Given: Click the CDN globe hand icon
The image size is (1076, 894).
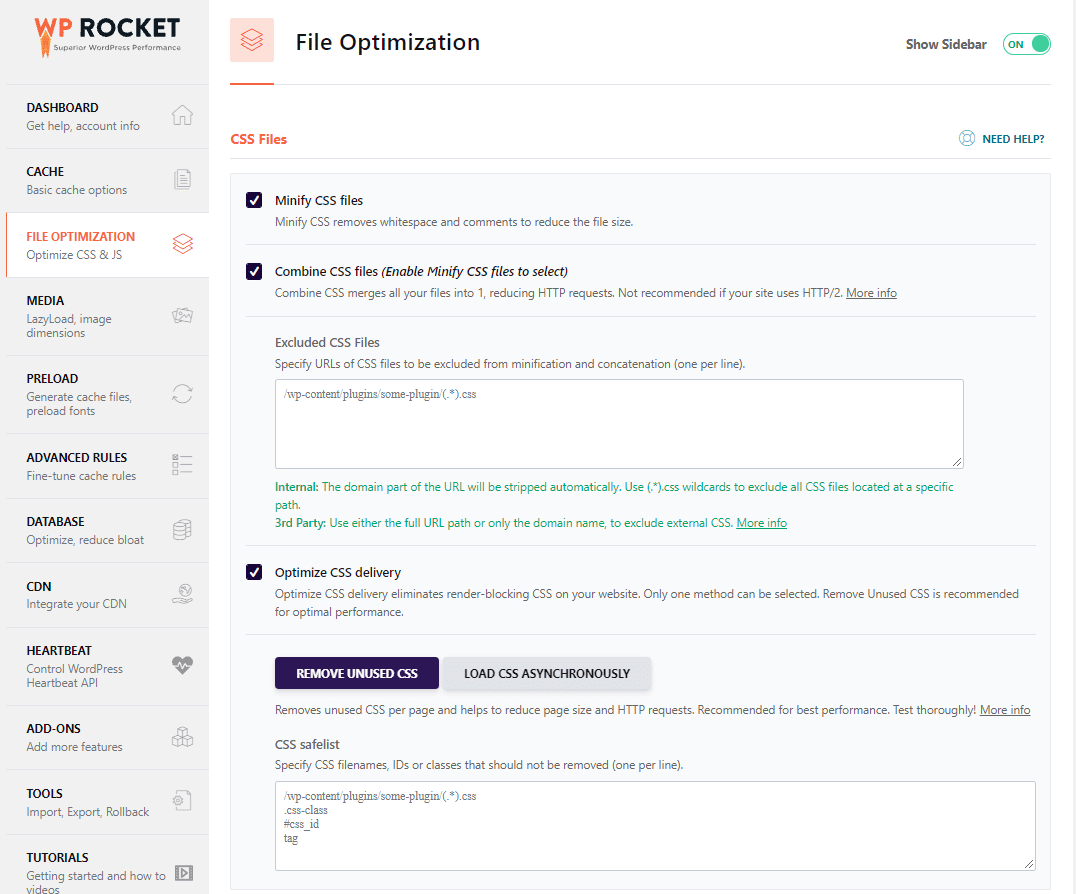Looking at the screenshot, I should click(182, 594).
